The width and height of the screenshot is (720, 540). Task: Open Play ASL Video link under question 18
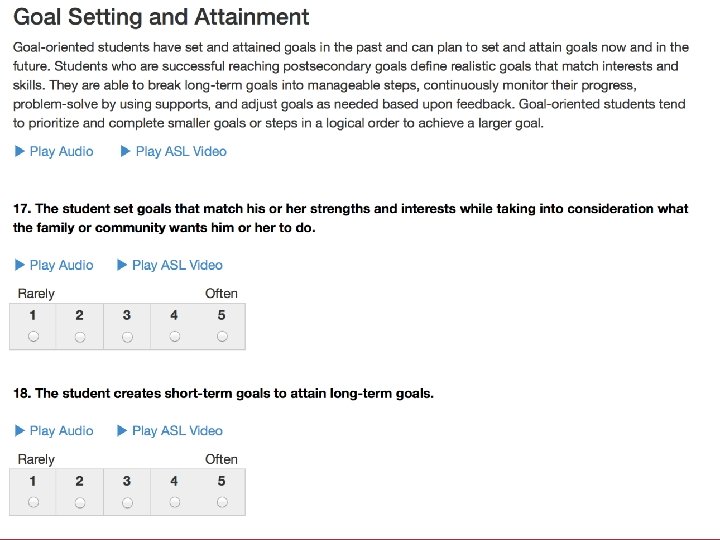[x=170, y=431]
